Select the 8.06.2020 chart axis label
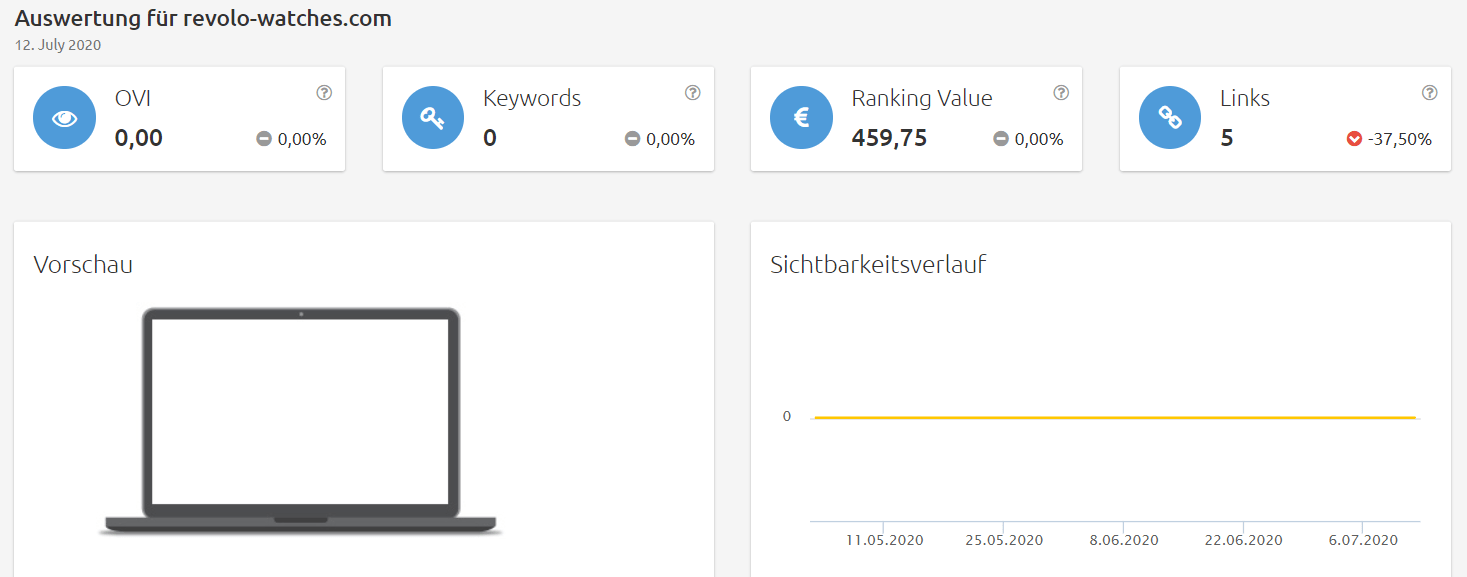Image resolution: width=1467 pixels, height=577 pixels. (x=1124, y=540)
